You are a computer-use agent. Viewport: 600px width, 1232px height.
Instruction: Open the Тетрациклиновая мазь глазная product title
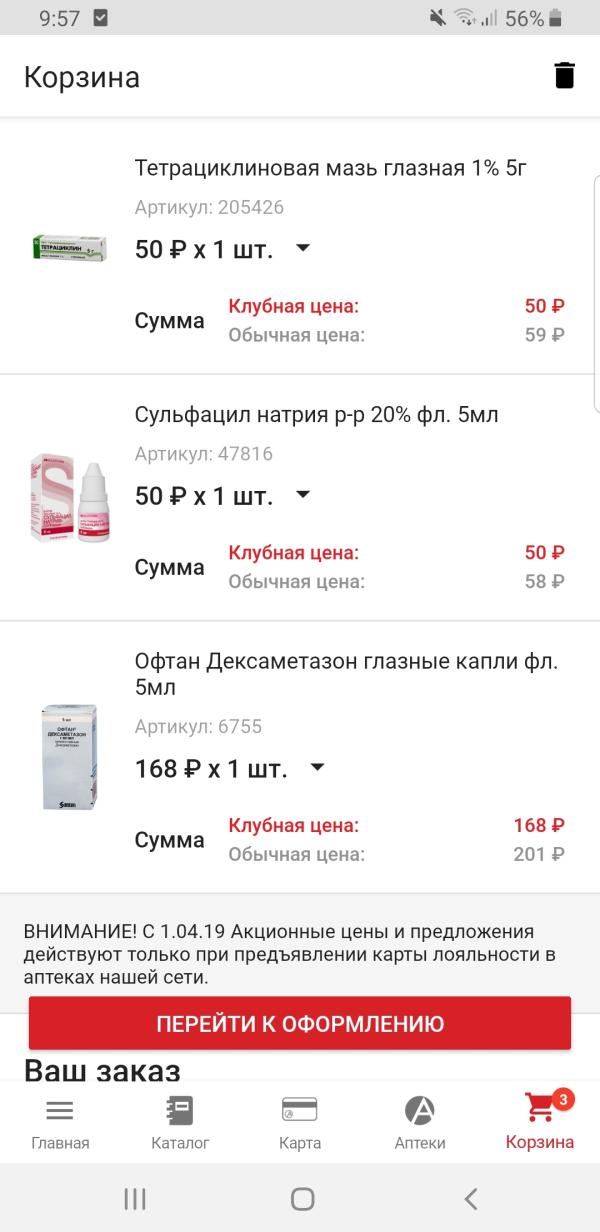[330, 168]
